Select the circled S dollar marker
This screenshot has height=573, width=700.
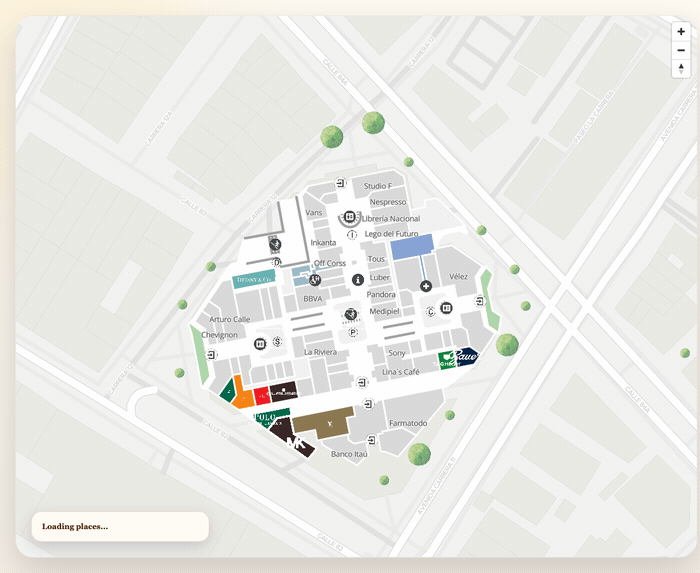point(278,342)
